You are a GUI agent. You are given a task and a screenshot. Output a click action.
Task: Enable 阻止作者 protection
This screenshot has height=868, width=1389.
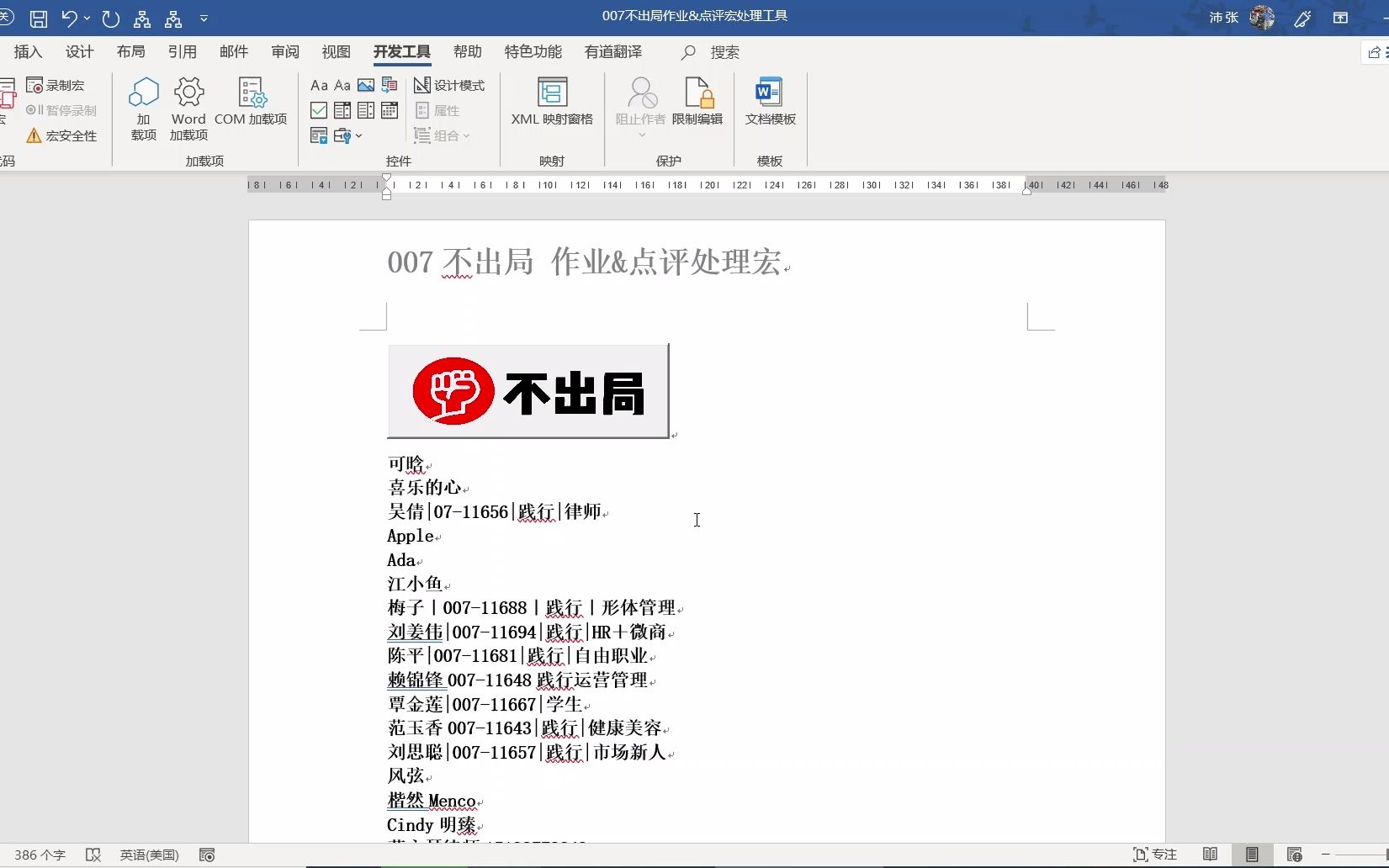click(x=640, y=105)
